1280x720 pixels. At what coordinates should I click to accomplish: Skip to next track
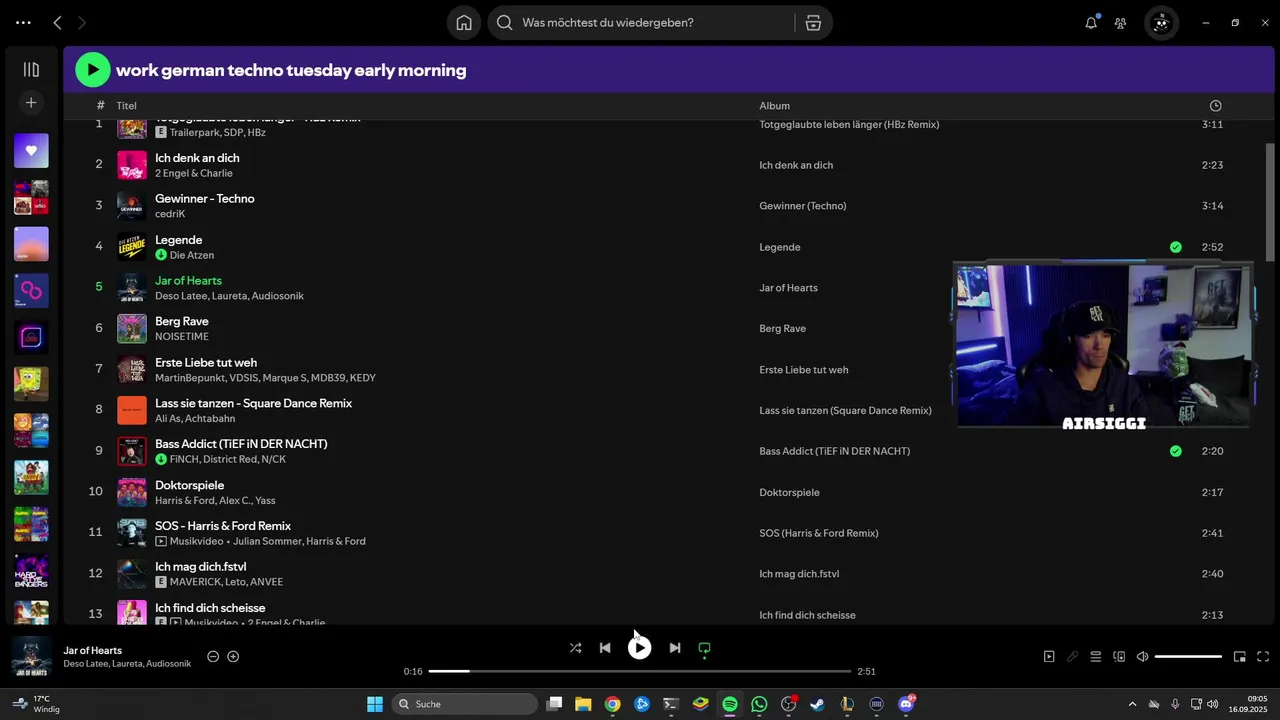pos(675,648)
